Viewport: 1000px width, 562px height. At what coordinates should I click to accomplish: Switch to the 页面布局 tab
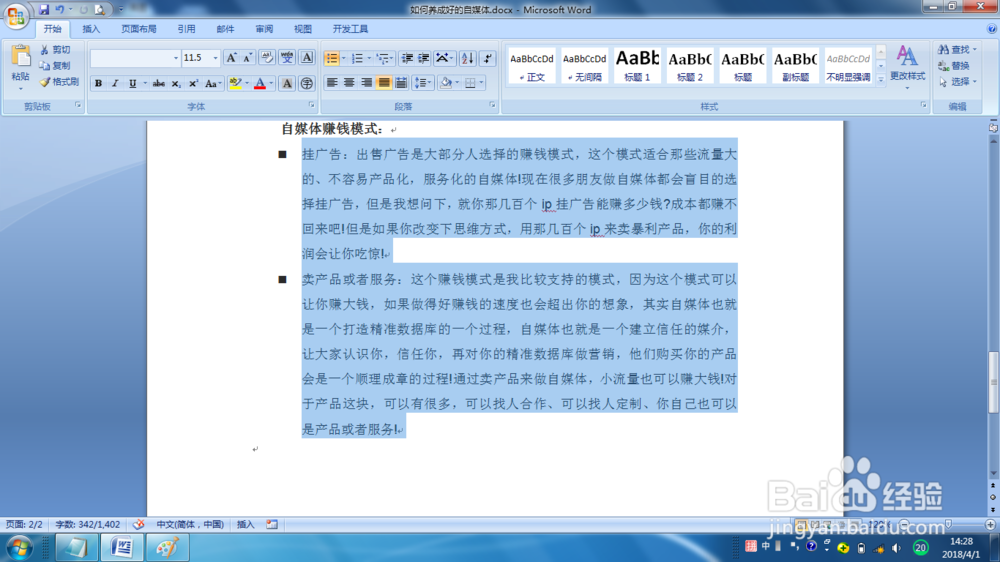click(x=138, y=29)
